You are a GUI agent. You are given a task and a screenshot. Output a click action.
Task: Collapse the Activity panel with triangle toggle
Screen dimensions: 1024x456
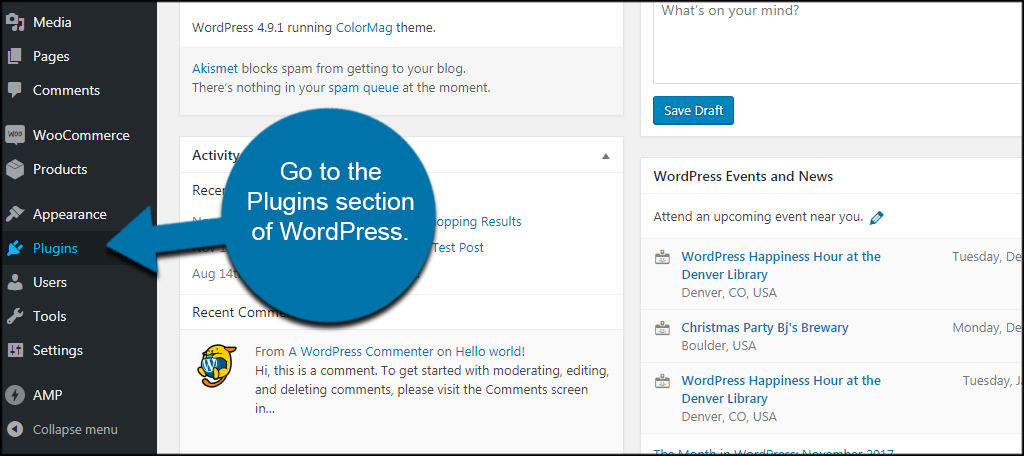[605, 156]
